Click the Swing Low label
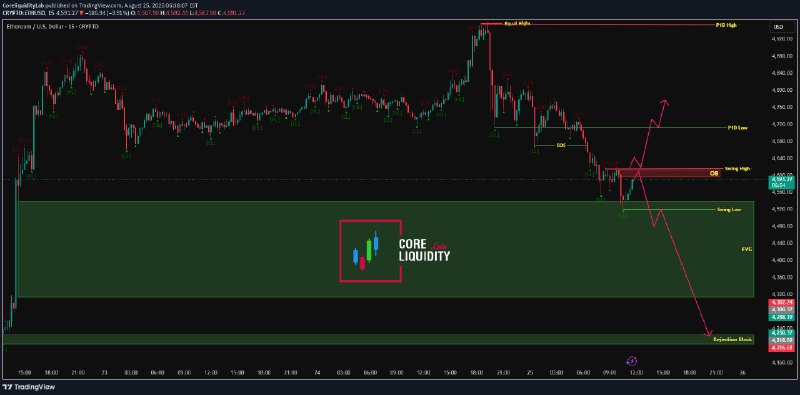800x395 pixels. click(729, 210)
